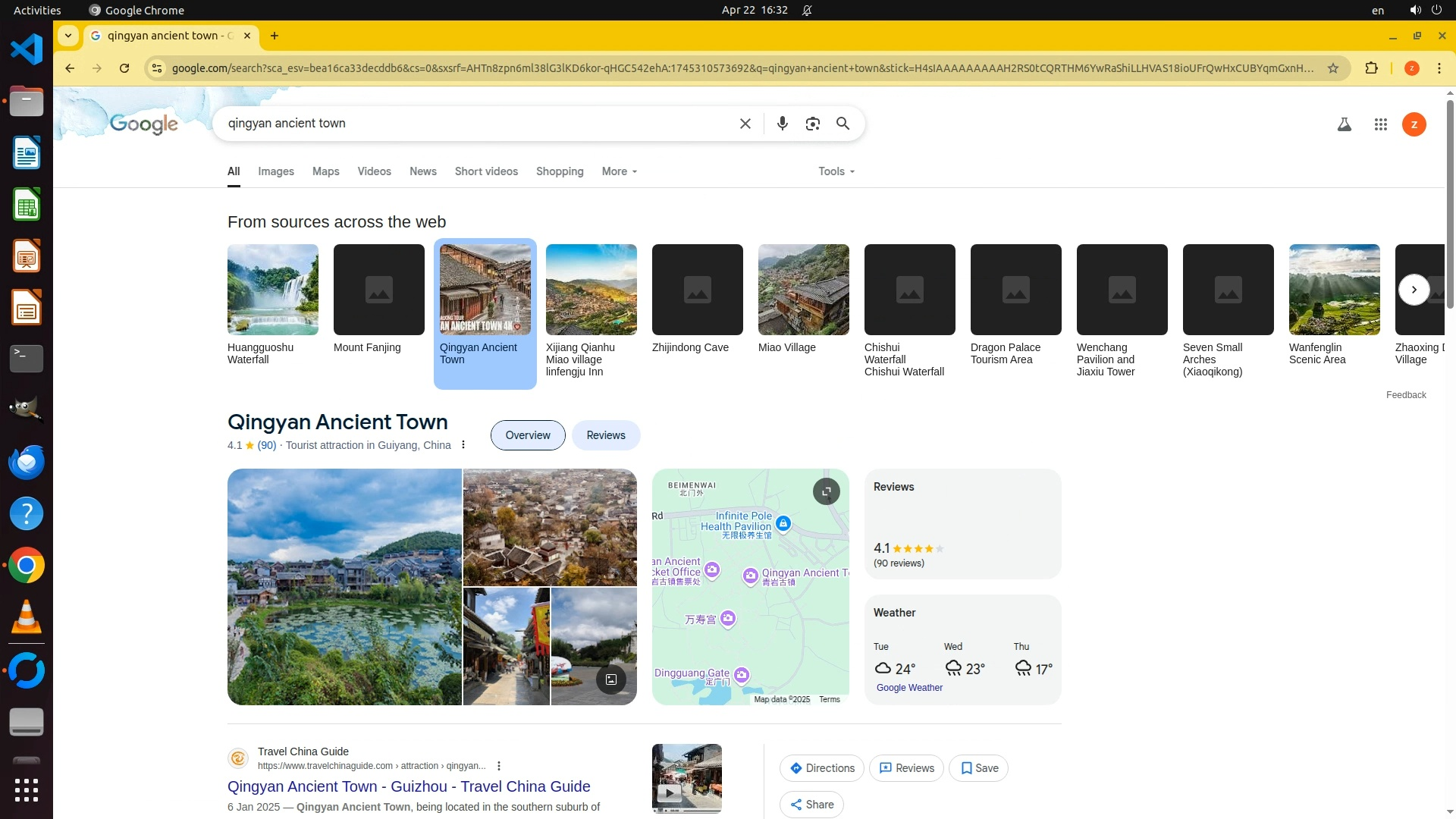1456x819 pixels.
Task: Open Search Labs flask icon
Action: click(x=1344, y=124)
